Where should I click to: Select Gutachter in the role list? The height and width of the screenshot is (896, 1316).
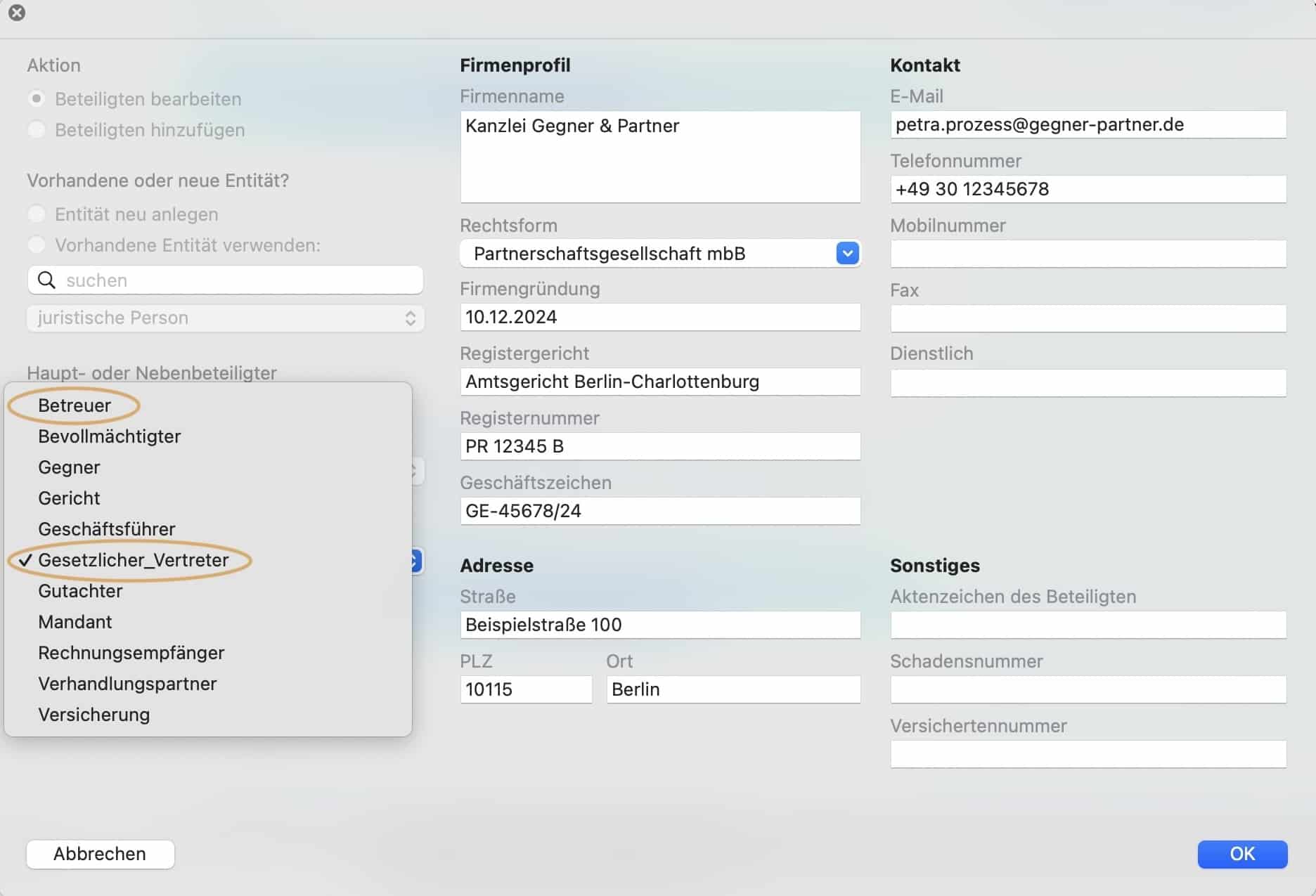pyautogui.click(x=208, y=591)
